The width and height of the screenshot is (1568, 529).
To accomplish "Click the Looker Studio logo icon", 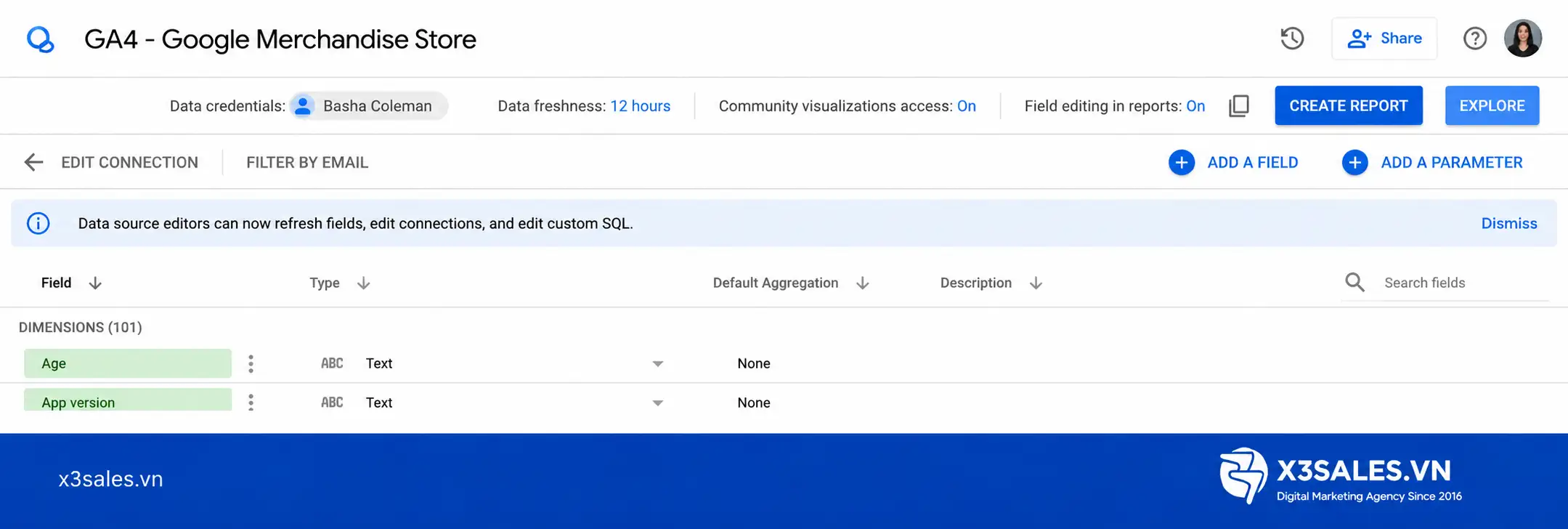I will 41,39.
